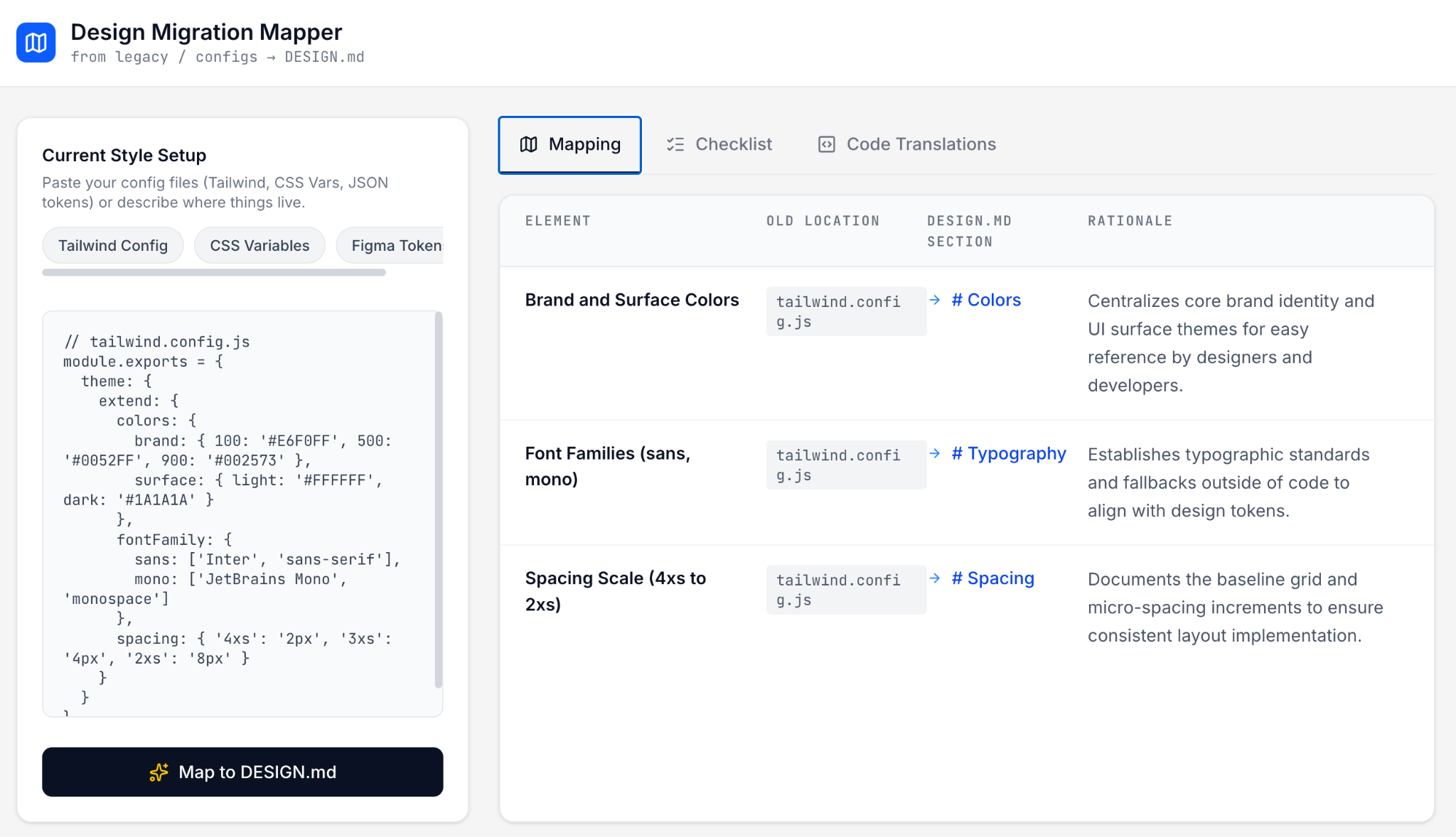1456x837 pixels.
Task: Click the ELEMENT column header
Action: click(558, 221)
